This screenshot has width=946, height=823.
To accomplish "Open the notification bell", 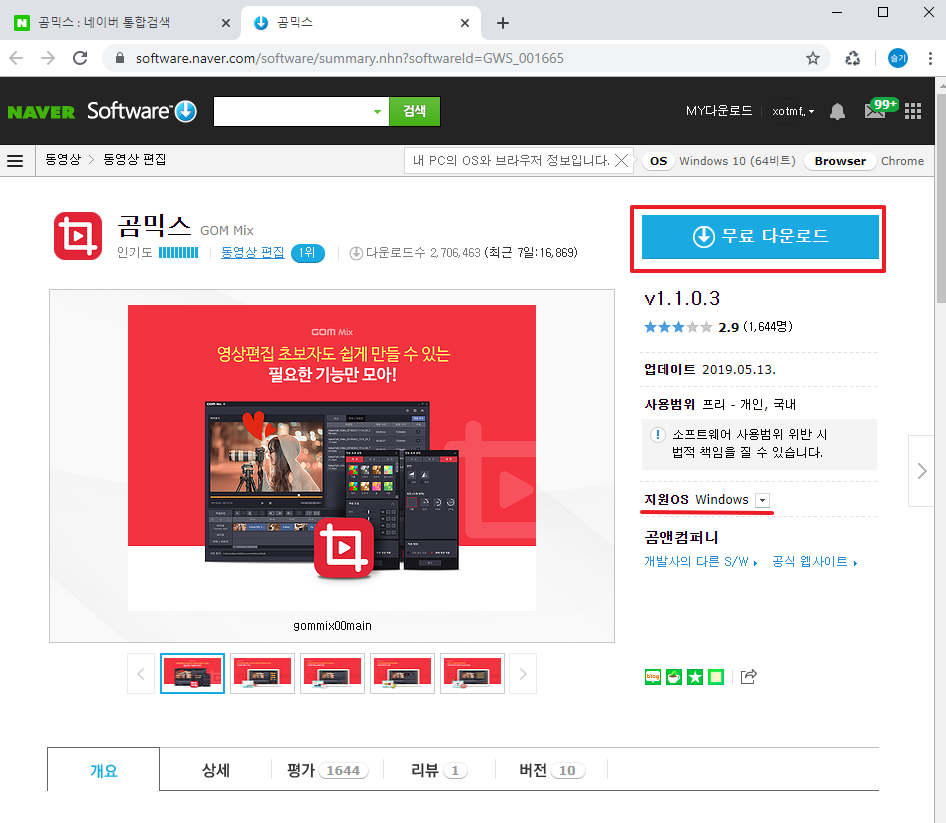I will (x=837, y=111).
